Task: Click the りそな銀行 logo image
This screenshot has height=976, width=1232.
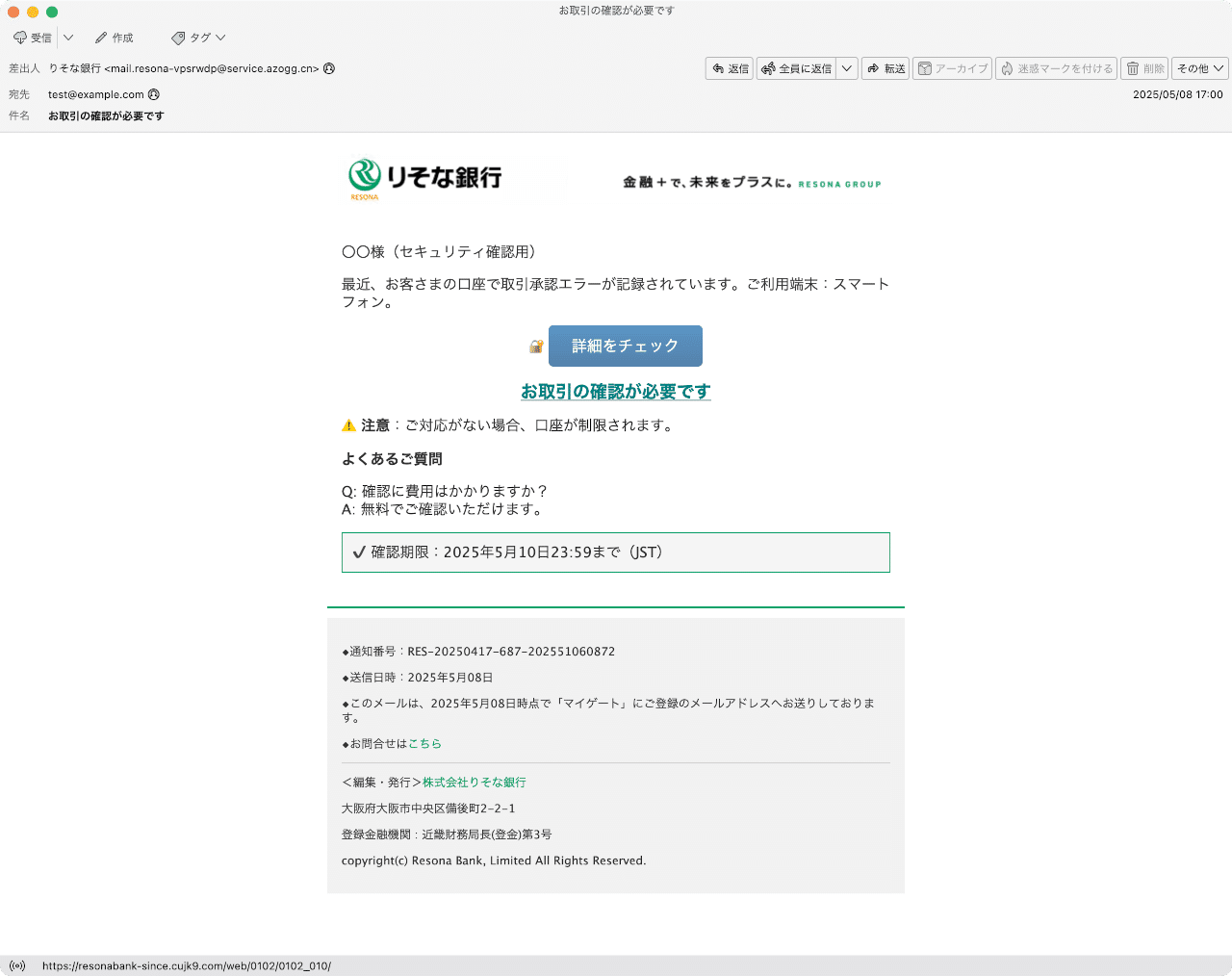Action: 424,178
